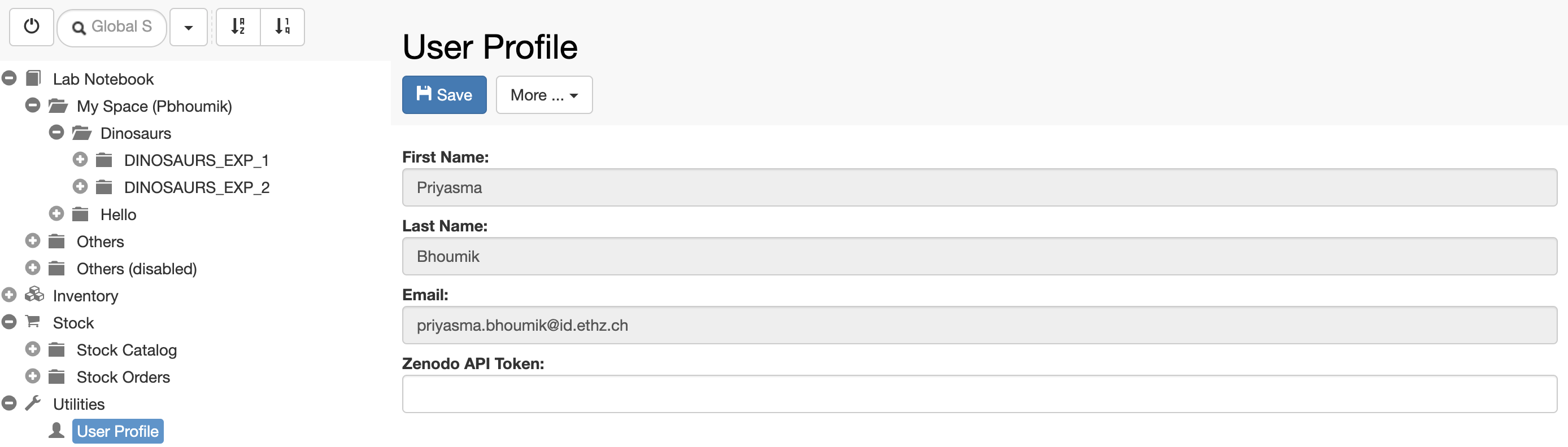Click the Stock shopping cart icon
1568x447 pixels.
[33, 322]
